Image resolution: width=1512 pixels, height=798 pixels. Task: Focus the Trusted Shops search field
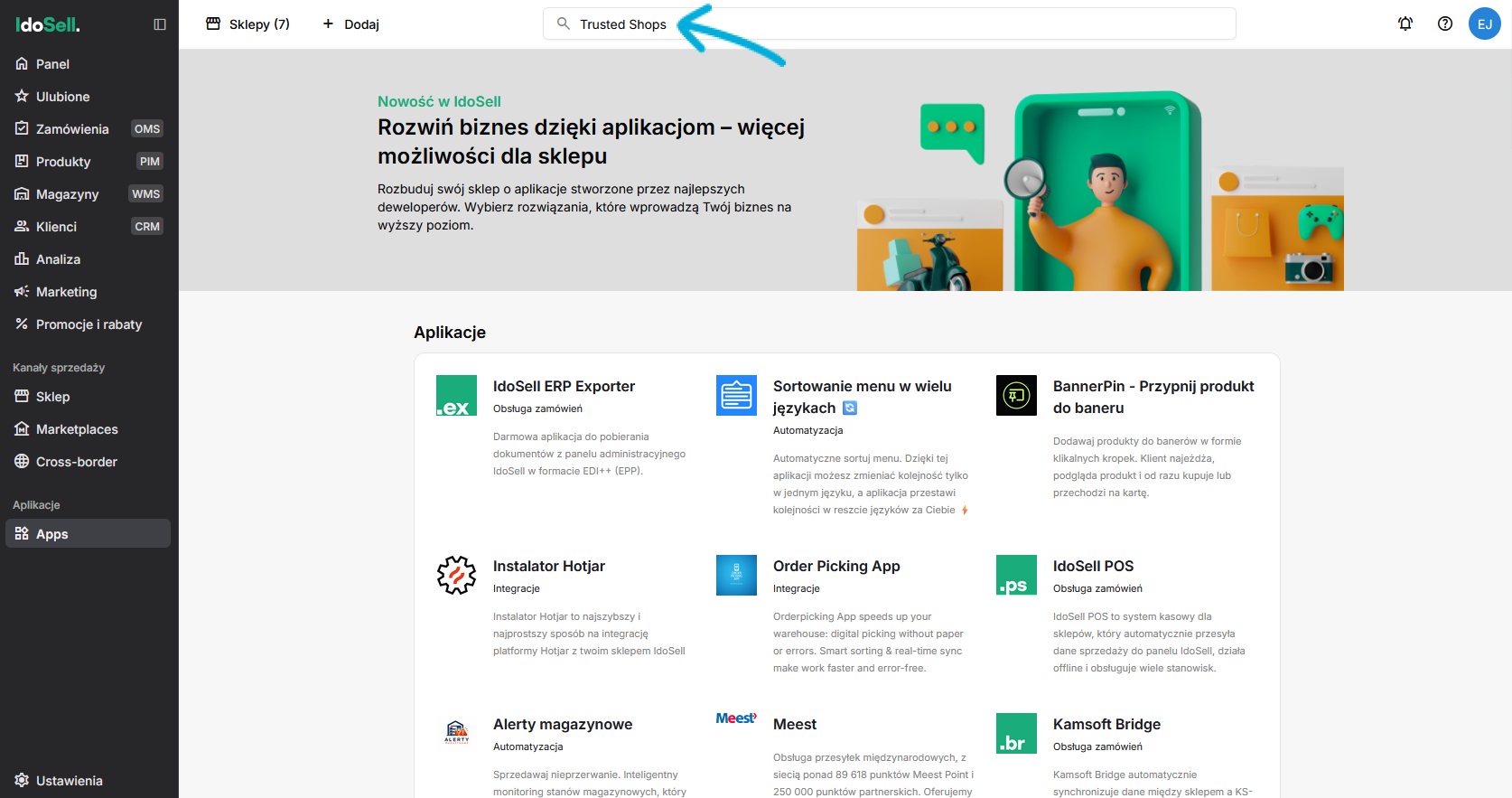point(889,23)
